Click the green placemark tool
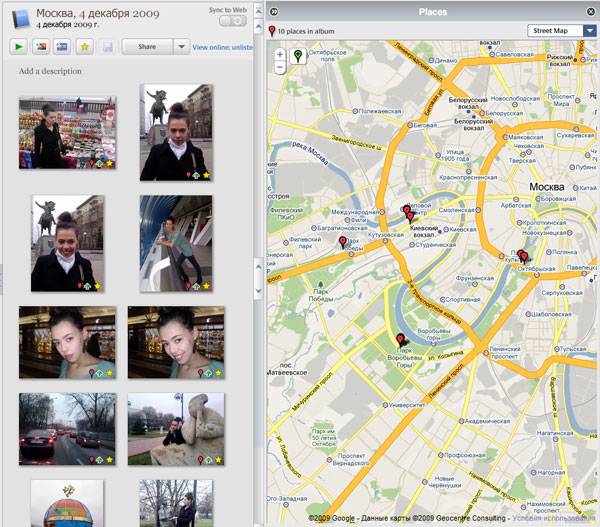Image resolution: width=600 pixels, height=527 pixels. [x=297, y=58]
